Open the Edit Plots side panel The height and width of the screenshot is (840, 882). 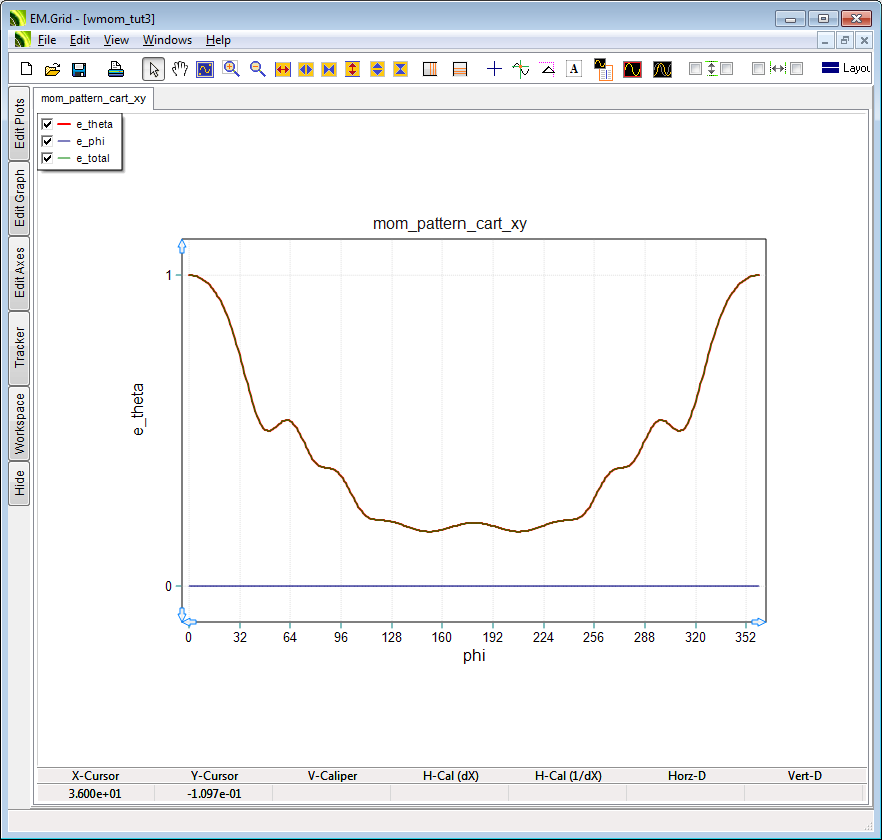[x=20, y=123]
